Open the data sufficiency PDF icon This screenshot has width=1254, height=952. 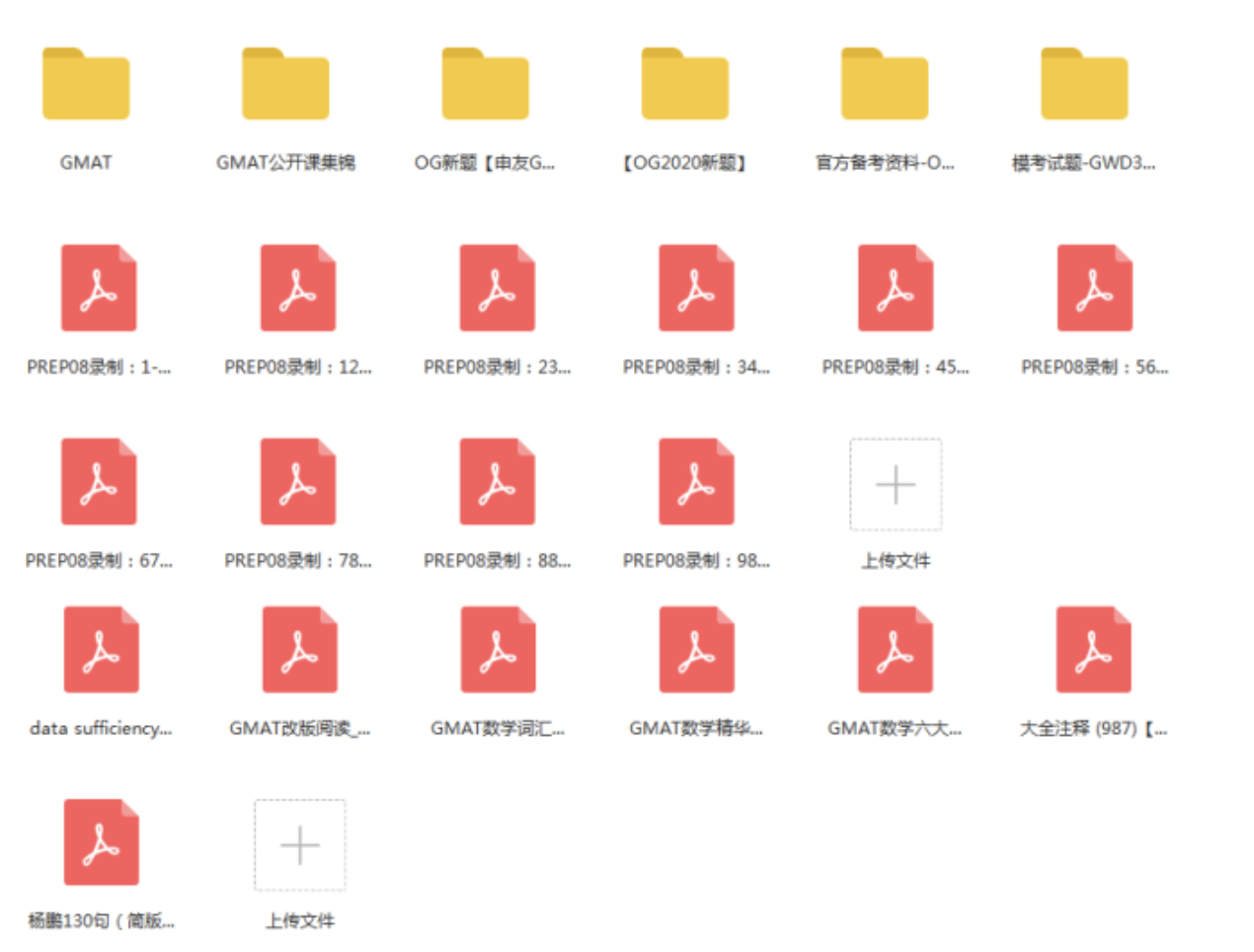102,649
